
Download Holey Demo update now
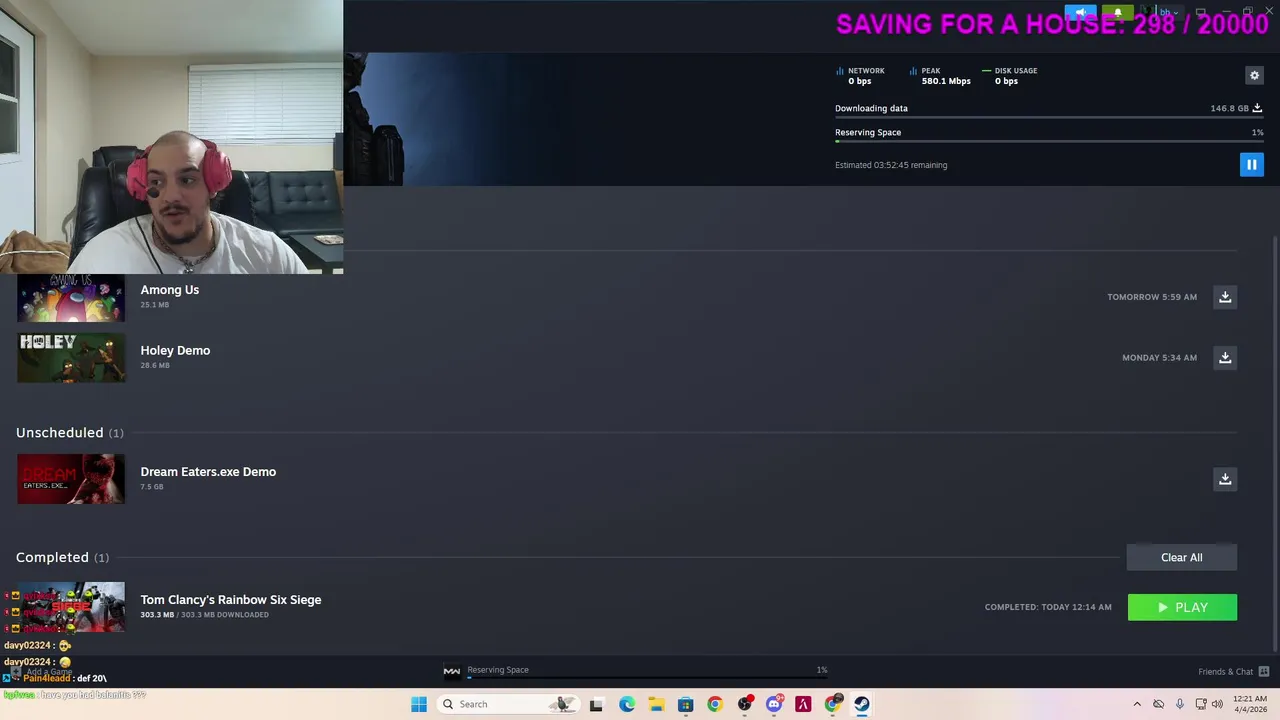point(1225,357)
